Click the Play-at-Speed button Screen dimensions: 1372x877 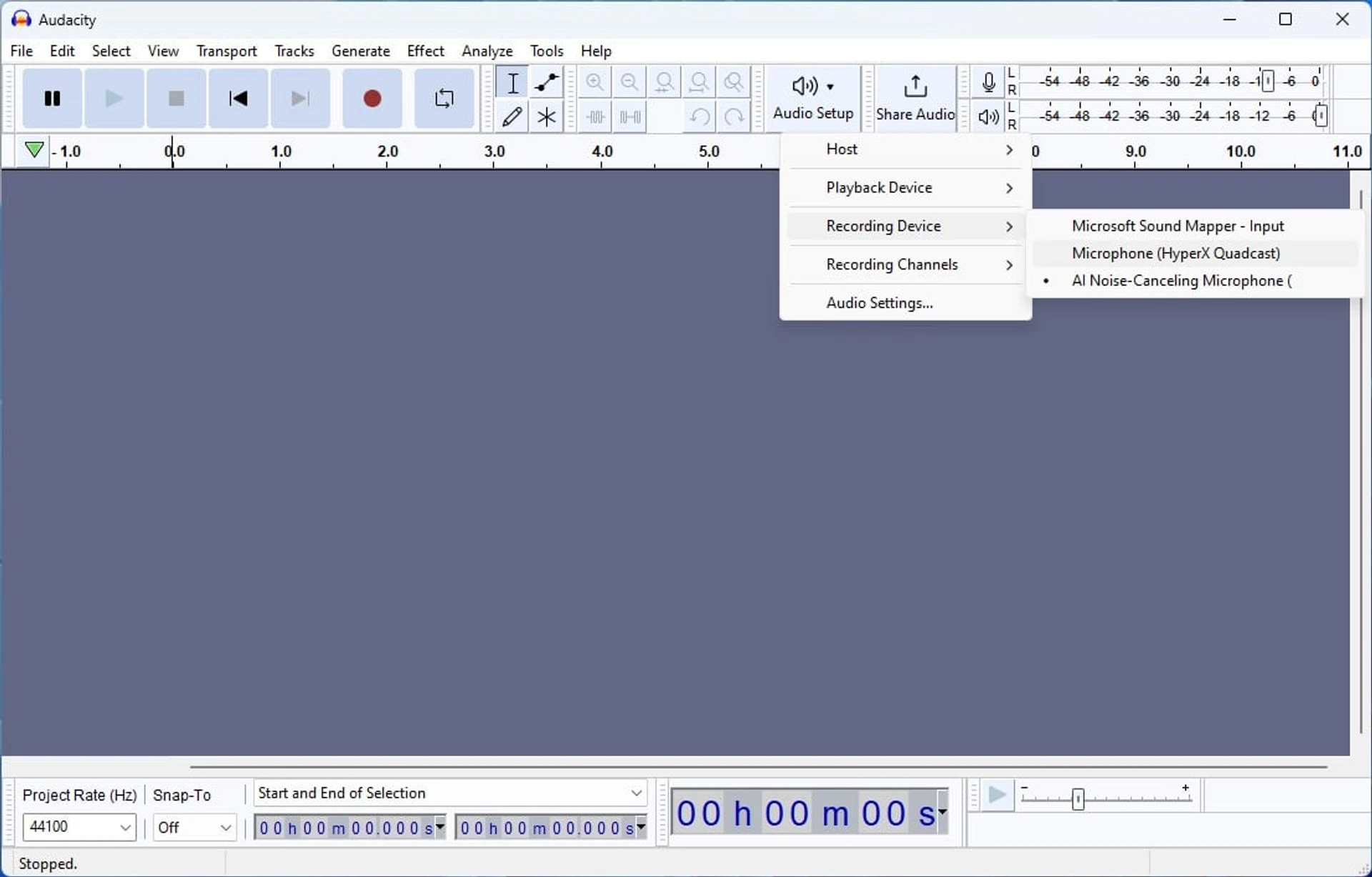click(998, 795)
